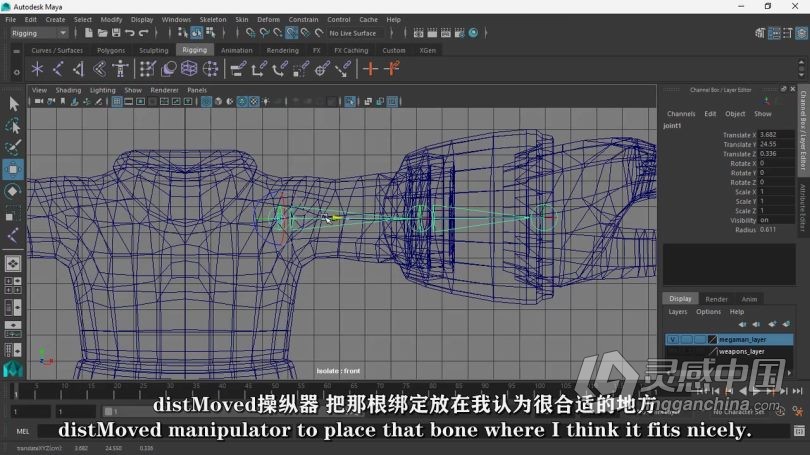Click the Render Settings clapperboard icon
This screenshot has width=810, height=455.
[459, 33]
